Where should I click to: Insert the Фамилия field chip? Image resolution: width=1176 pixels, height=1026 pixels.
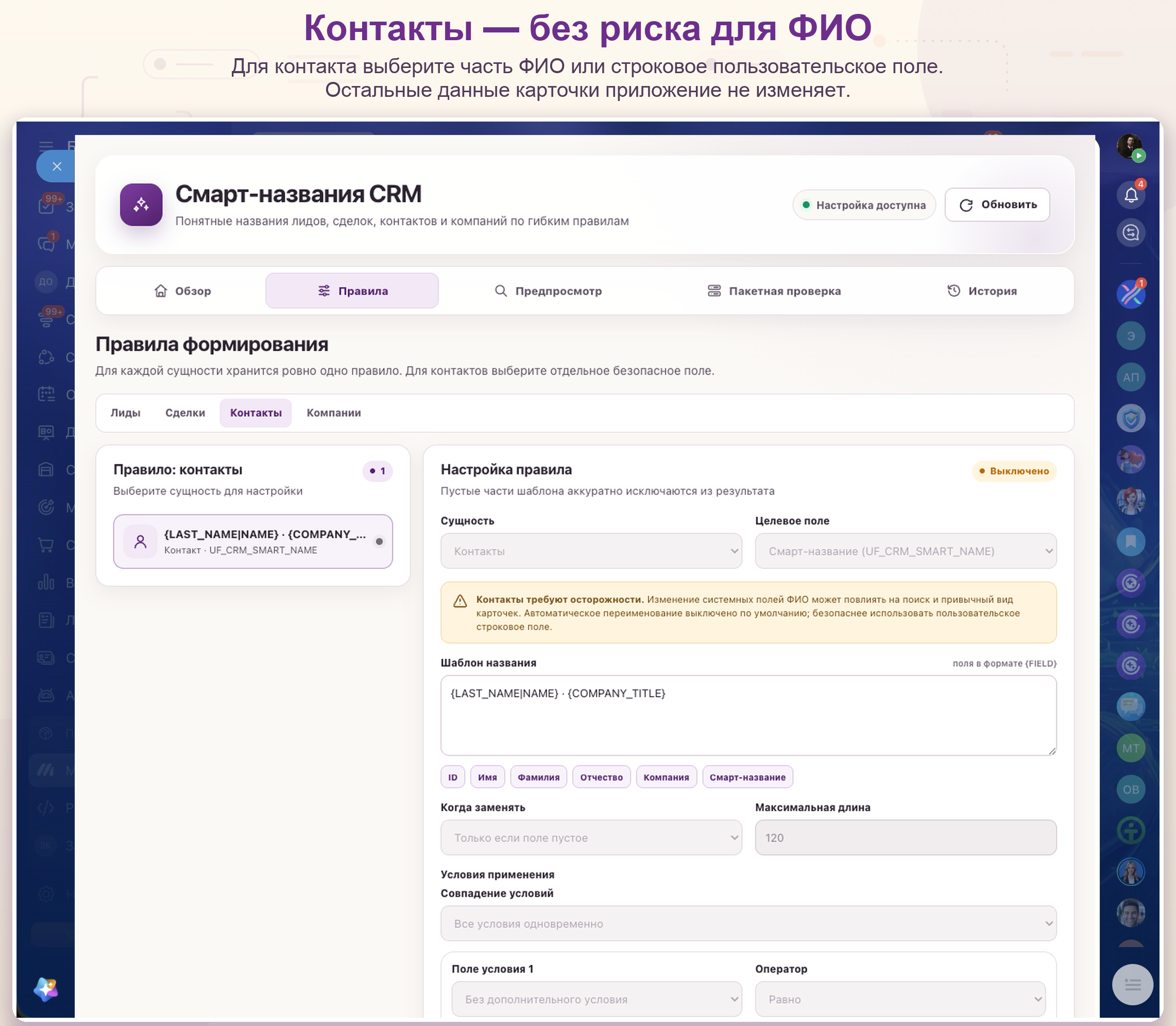tap(538, 777)
